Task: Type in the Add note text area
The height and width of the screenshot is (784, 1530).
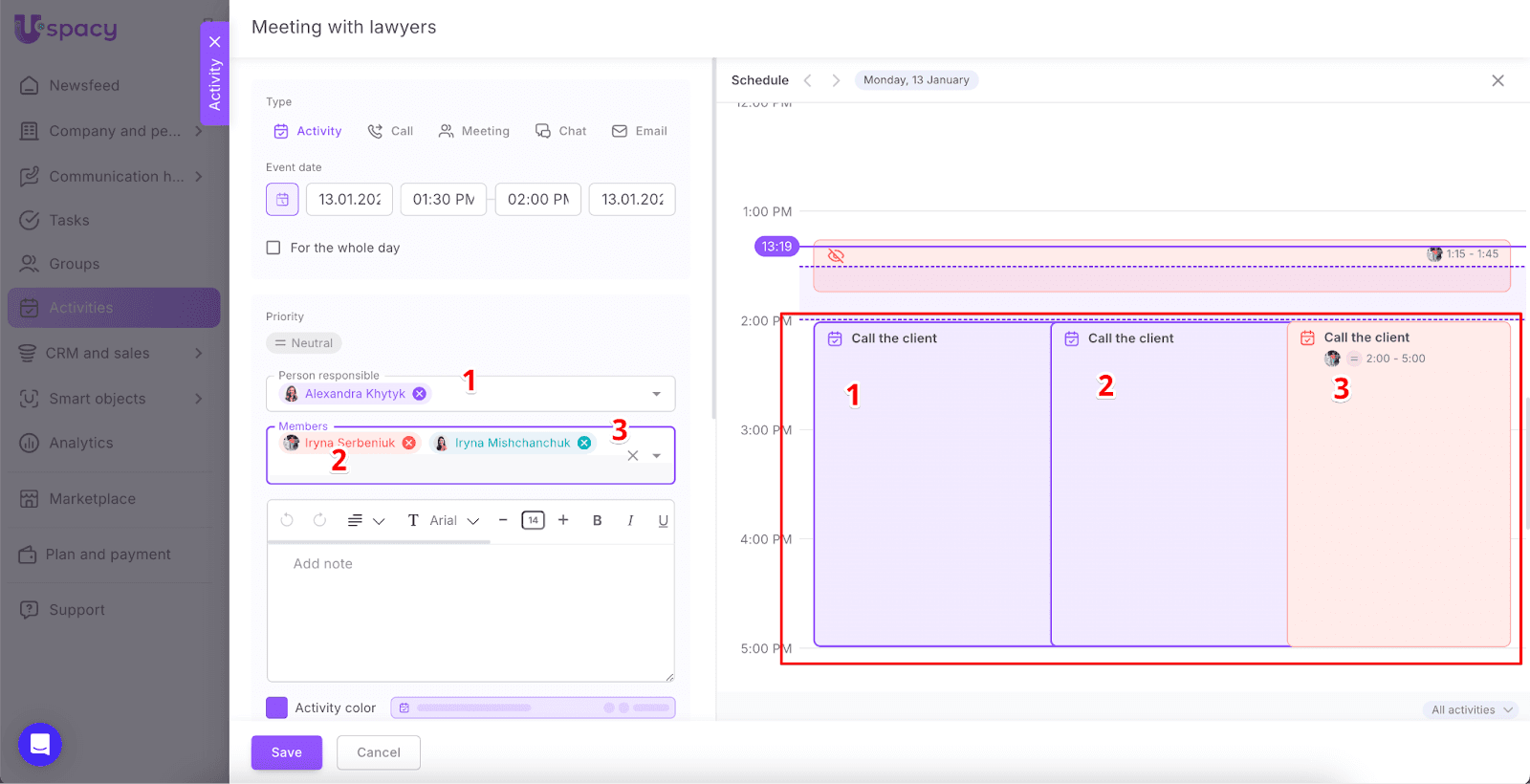Action: click(470, 612)
